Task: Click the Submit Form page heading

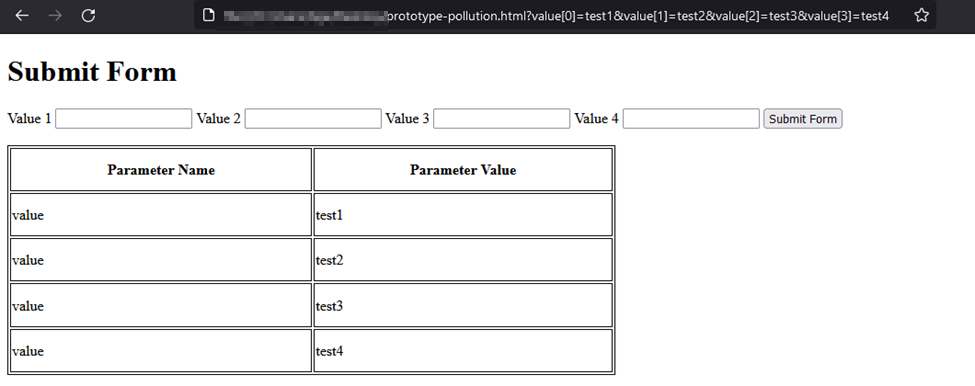Action: pos(92,71)
